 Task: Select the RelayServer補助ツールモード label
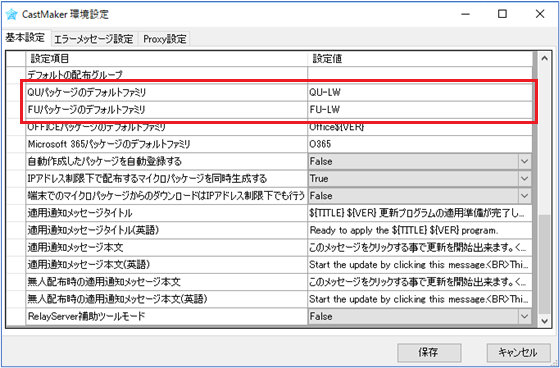86,316
